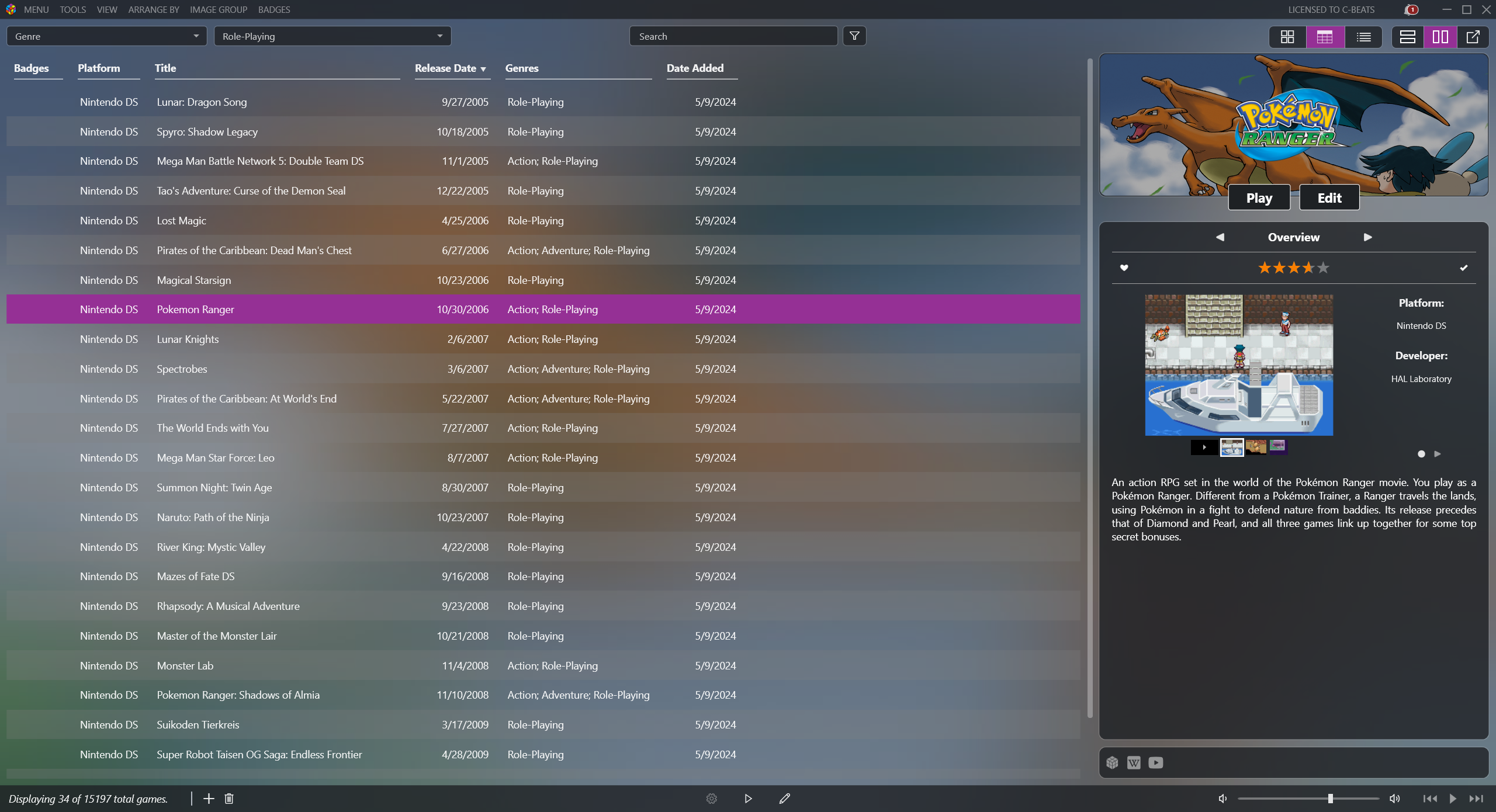Select the white page indicator dot
The image size is (1496, 812).
1421,454
